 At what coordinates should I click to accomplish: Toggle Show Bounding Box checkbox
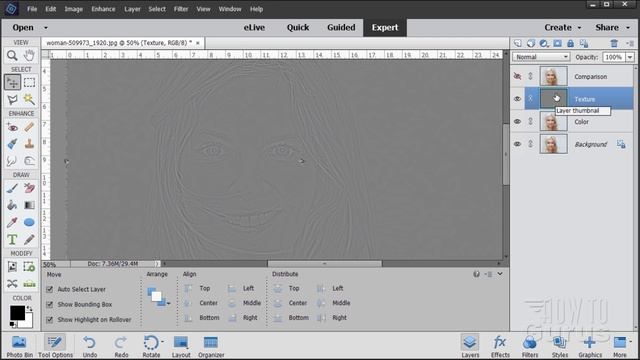pyautogui.click(x=49, y=304)
